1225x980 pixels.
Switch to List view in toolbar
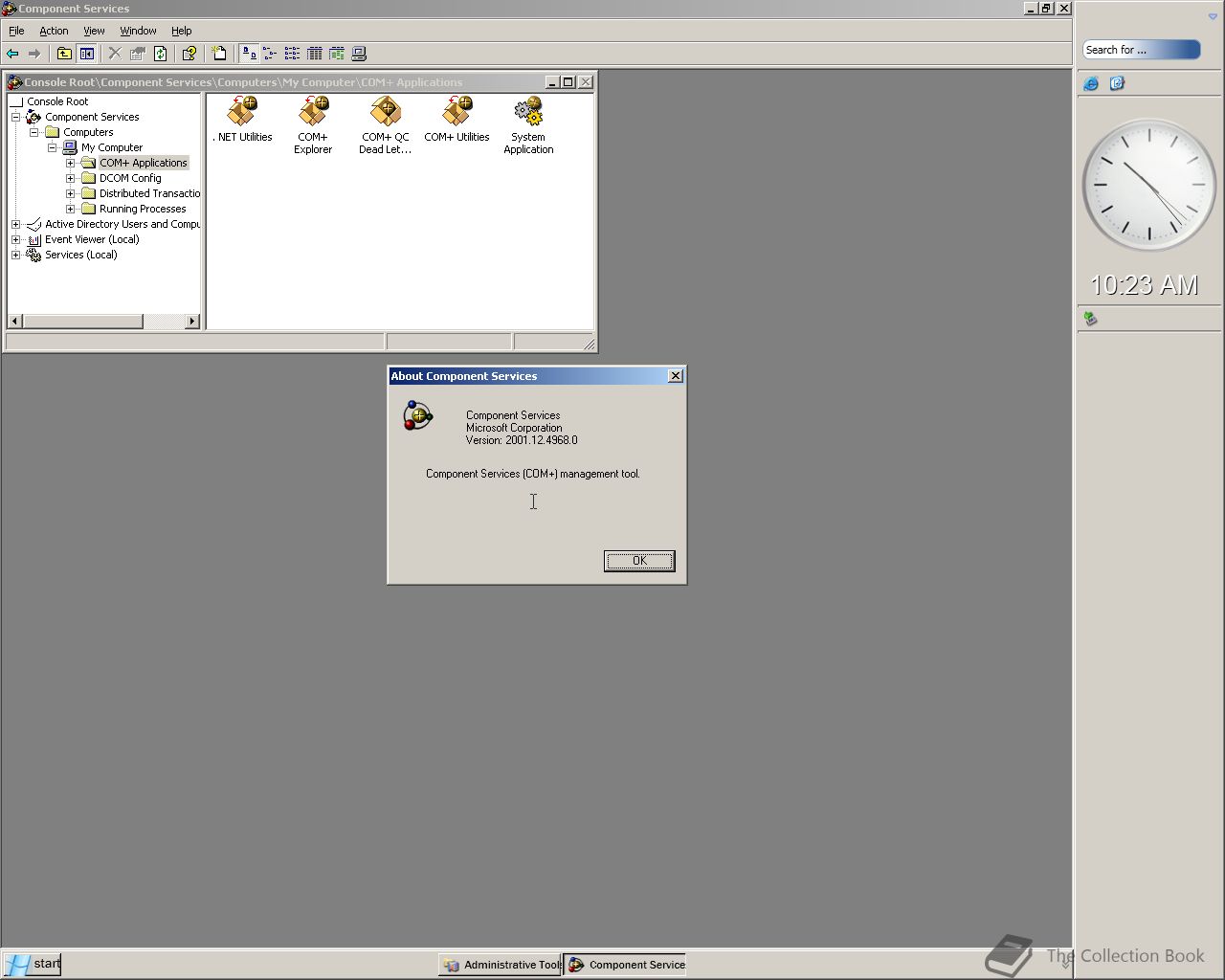(292, 54)
